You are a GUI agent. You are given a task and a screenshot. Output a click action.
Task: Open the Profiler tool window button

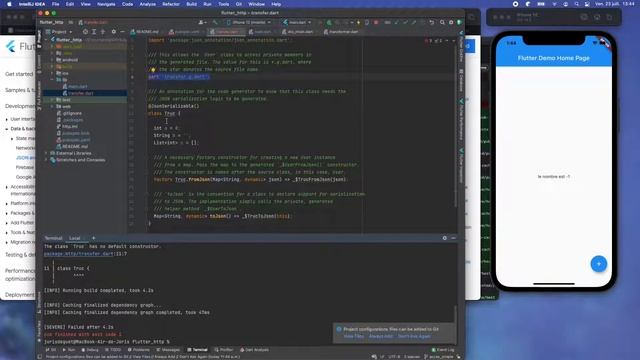[x=224, y=350]
